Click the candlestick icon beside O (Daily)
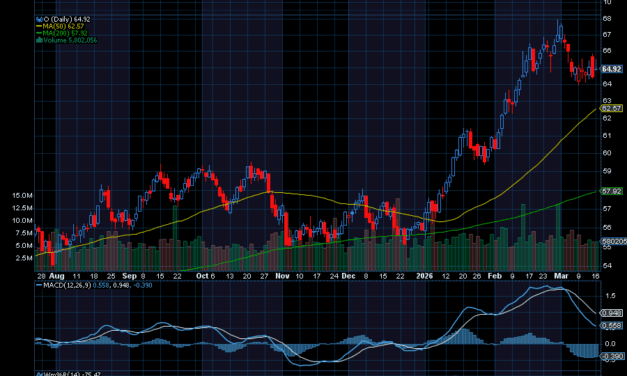Viewport: 627px width, 376px height. [39, 19]
